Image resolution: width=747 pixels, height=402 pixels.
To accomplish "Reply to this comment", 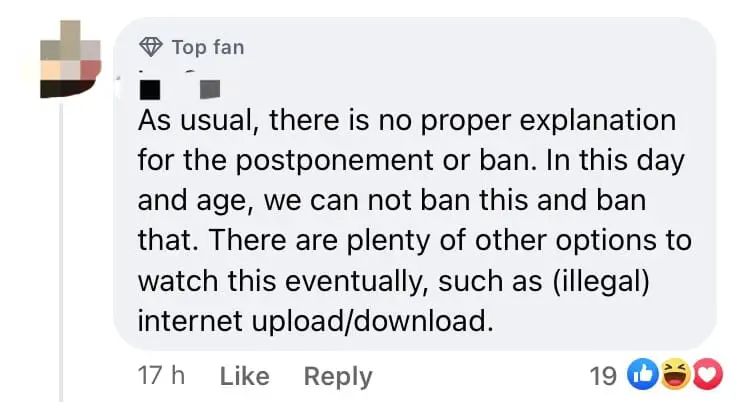I will click(x=338, y=376).
